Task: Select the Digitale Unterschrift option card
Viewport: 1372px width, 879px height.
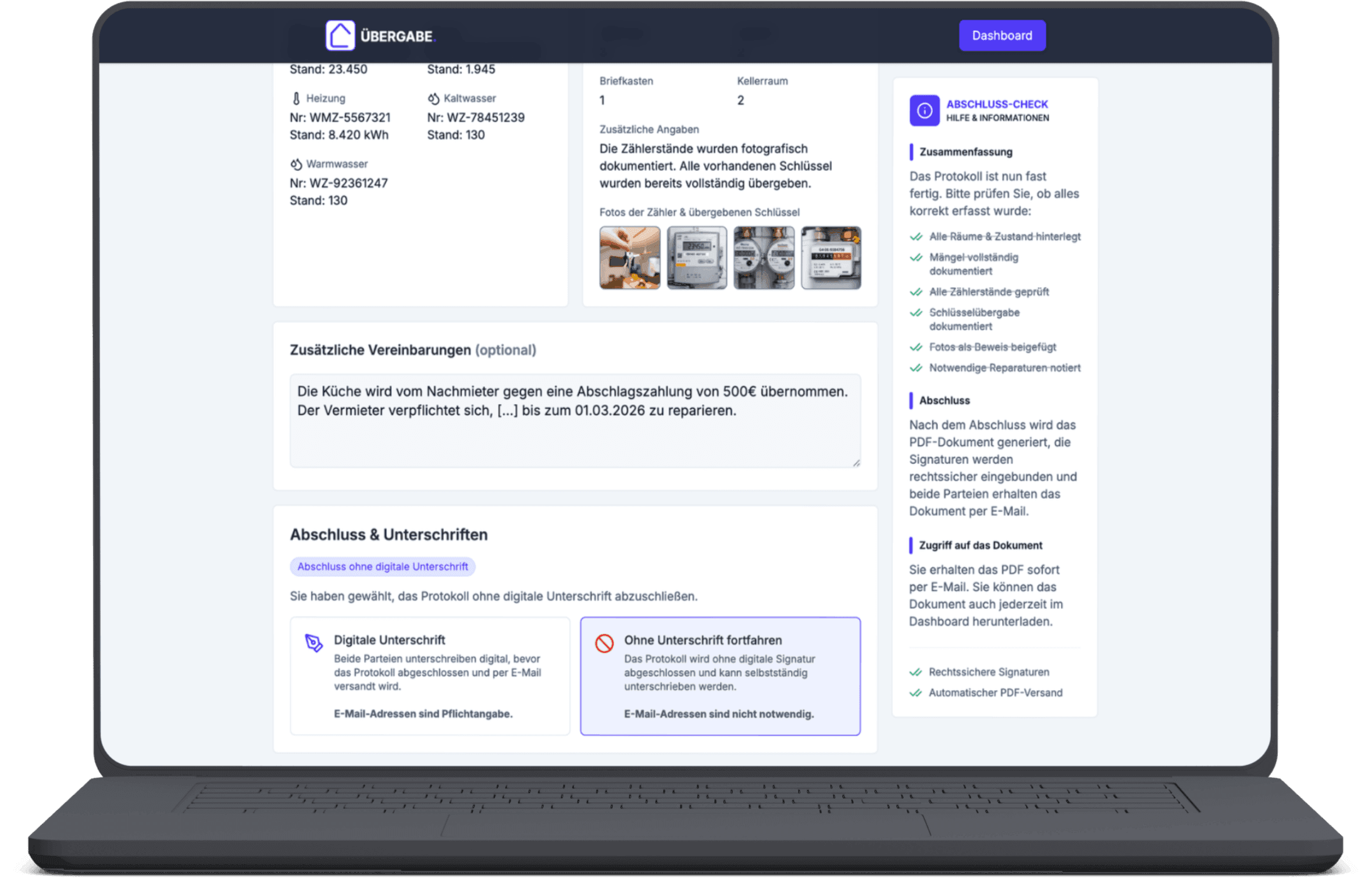Action: click(430, 676)
